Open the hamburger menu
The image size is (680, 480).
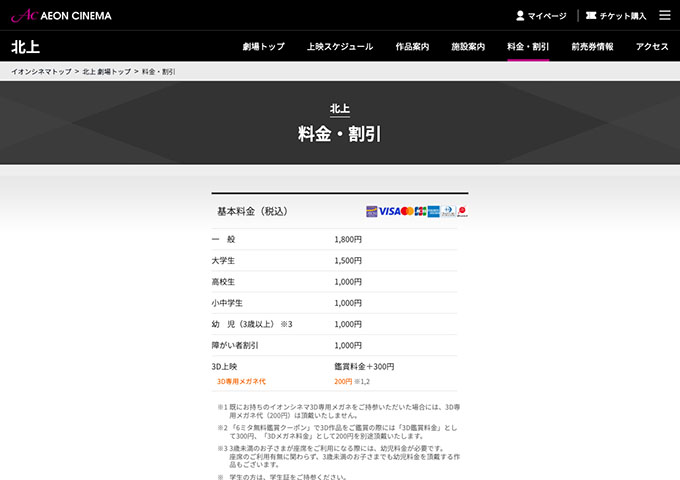point(665,15)
